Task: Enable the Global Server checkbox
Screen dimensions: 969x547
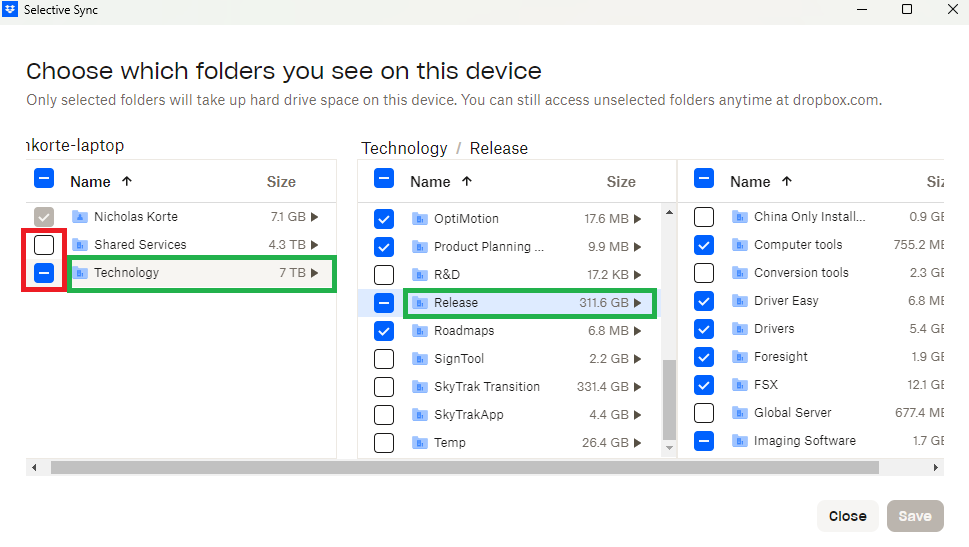Action: (704, 413)
